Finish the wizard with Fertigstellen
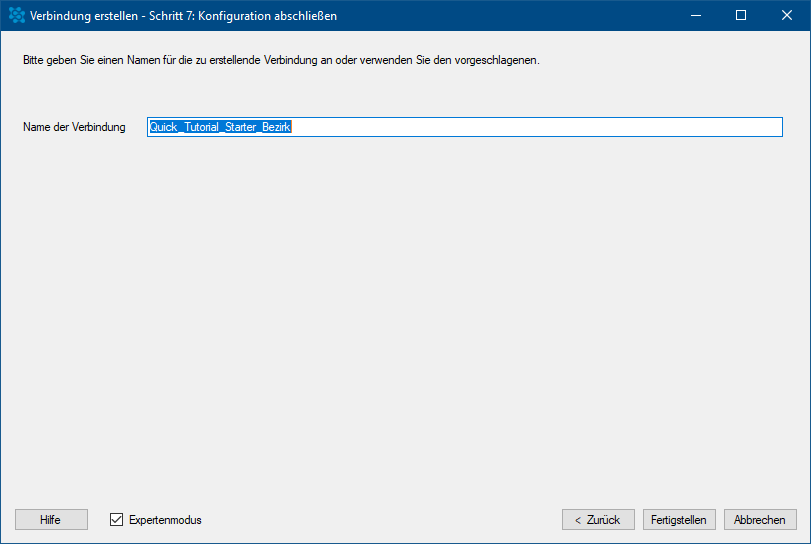The width and height of the screenshot is (811, 544). [679, 520]
